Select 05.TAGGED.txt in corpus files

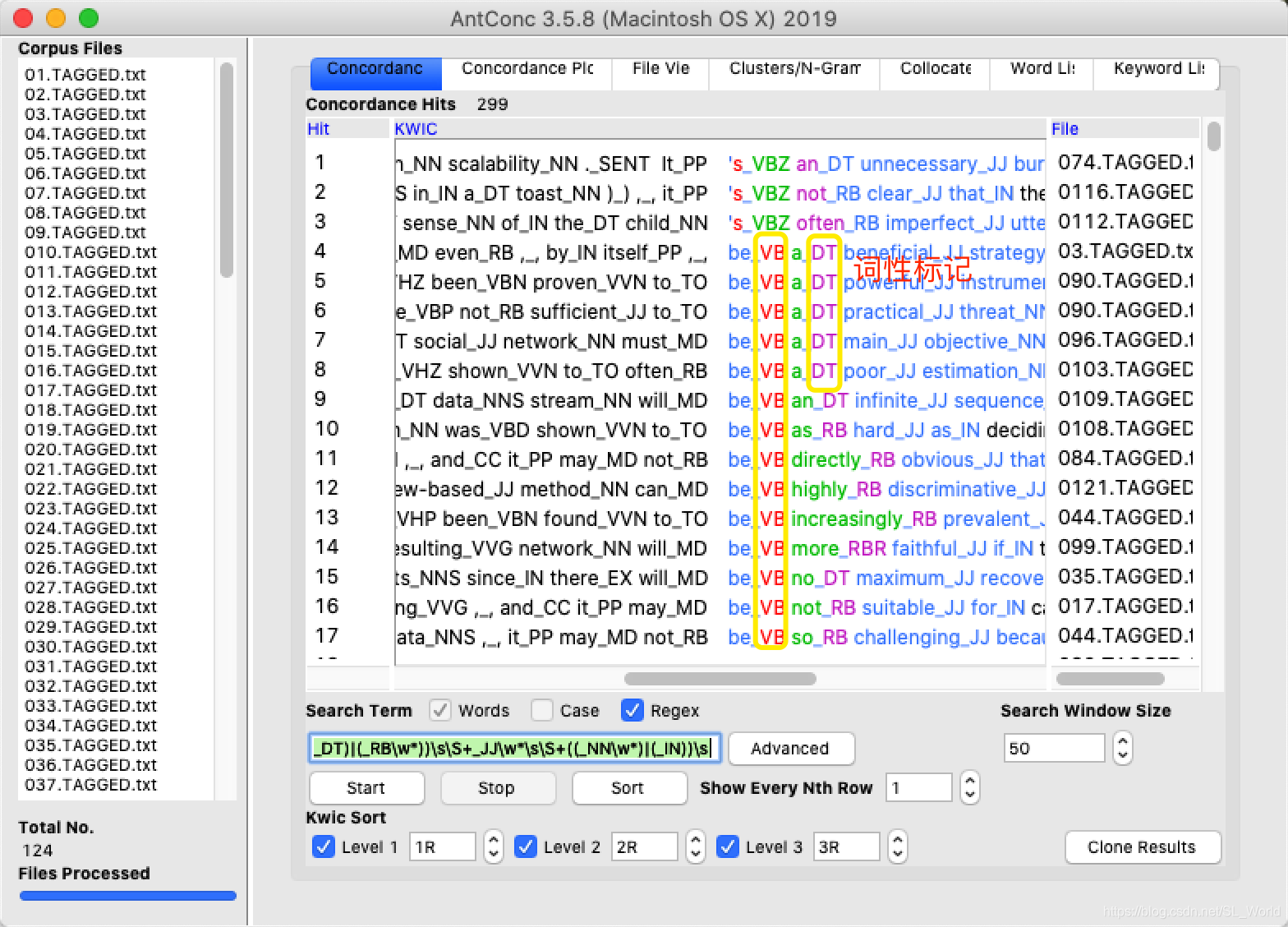point(85,154)
